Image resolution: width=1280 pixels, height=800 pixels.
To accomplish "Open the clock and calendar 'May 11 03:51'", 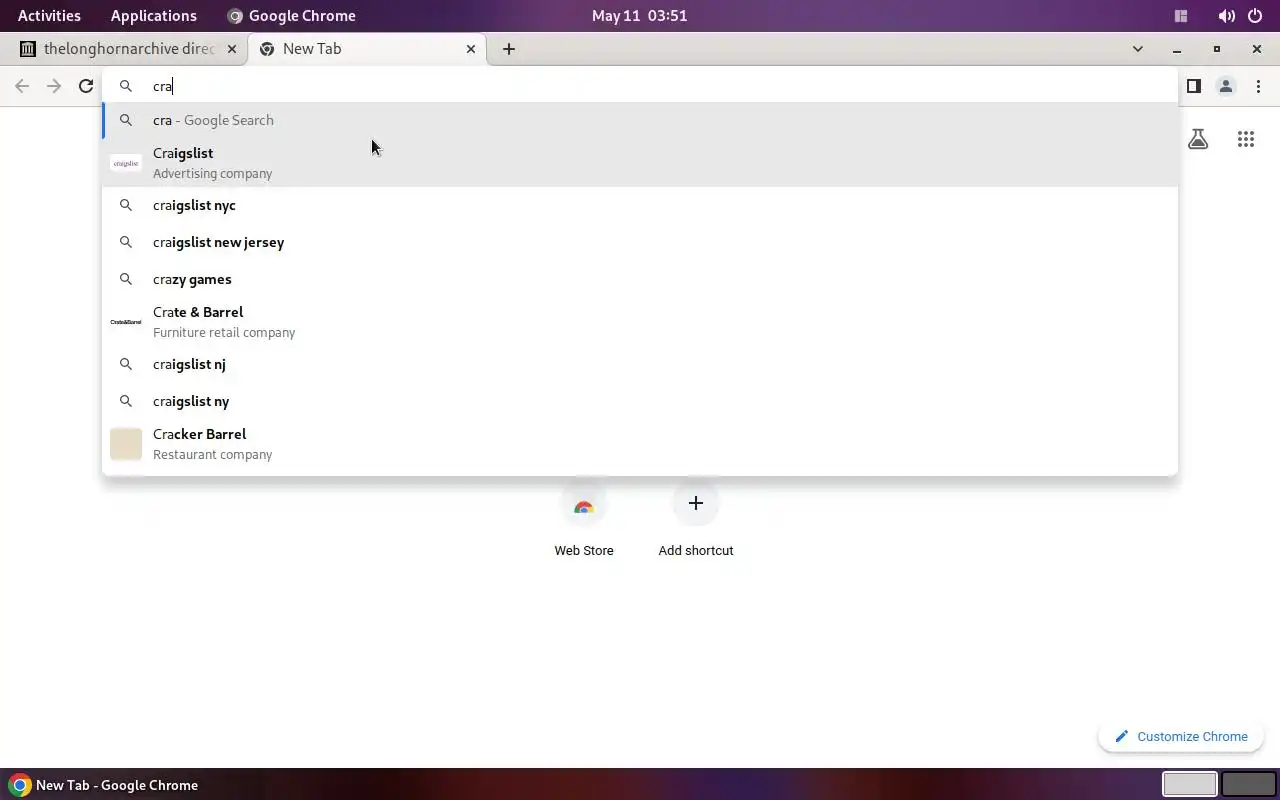I will click(x=639, y=15).
